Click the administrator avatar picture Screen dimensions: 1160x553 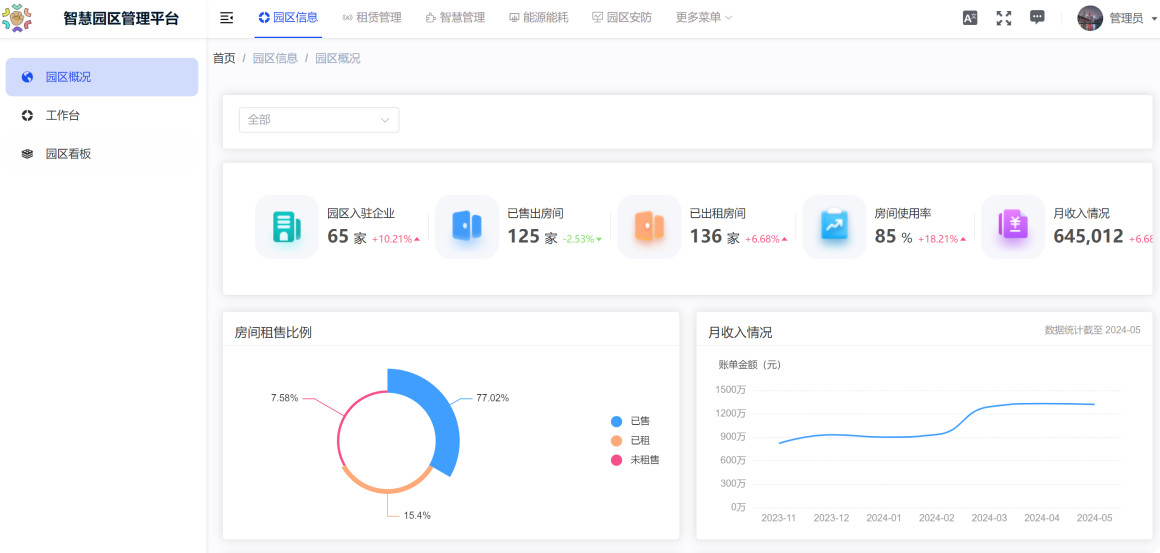coord(1090,18)
